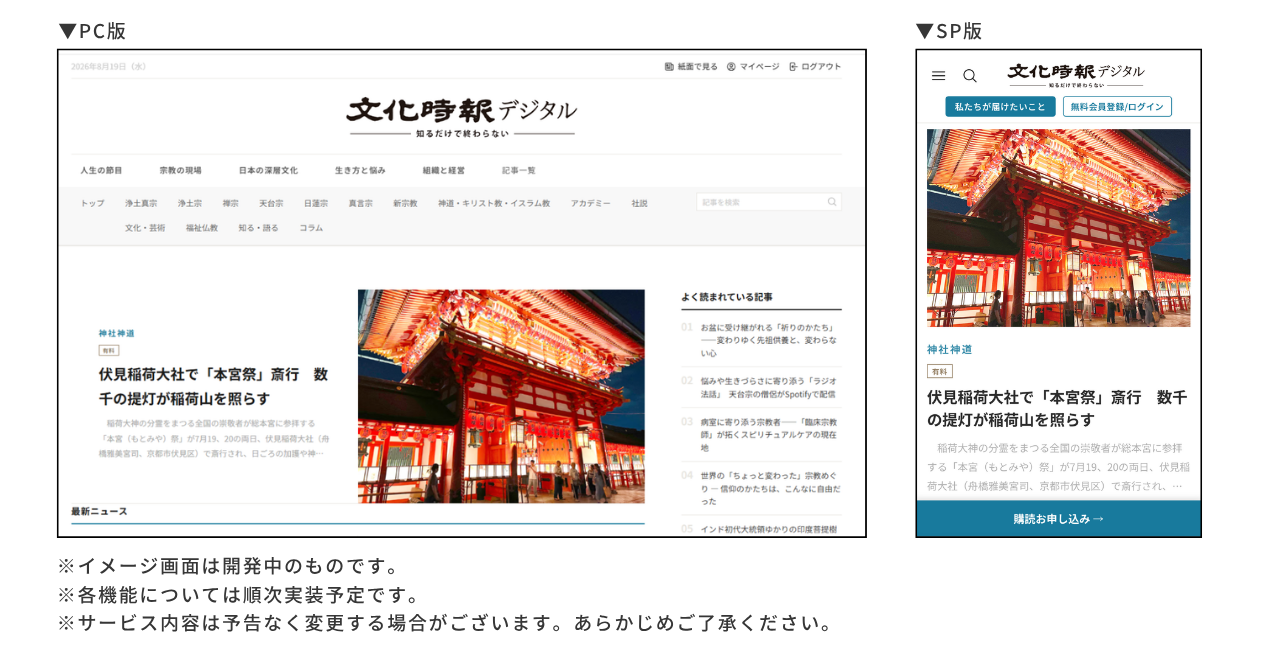The image size is (1265, 667).
Task: Open マイページ user account icon
Action: 731,67
